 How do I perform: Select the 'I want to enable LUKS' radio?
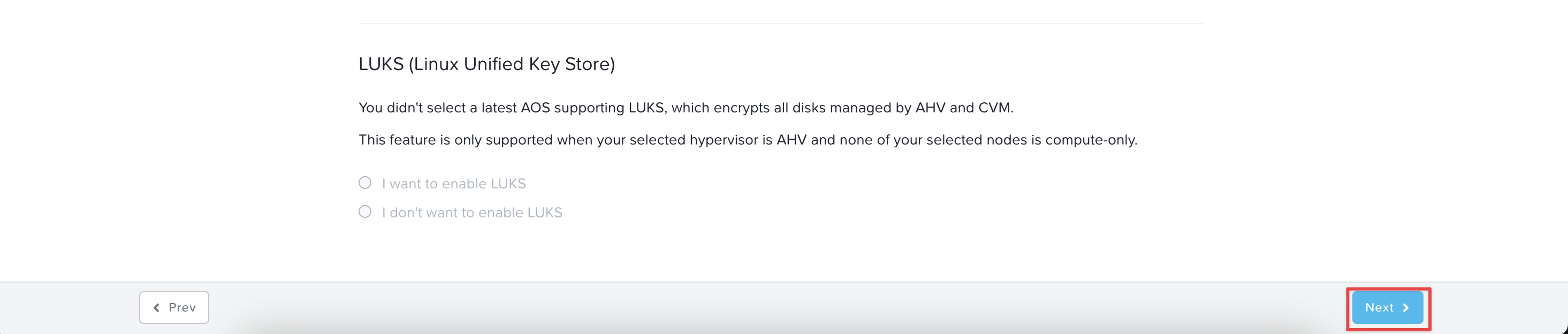coord(364,183)
